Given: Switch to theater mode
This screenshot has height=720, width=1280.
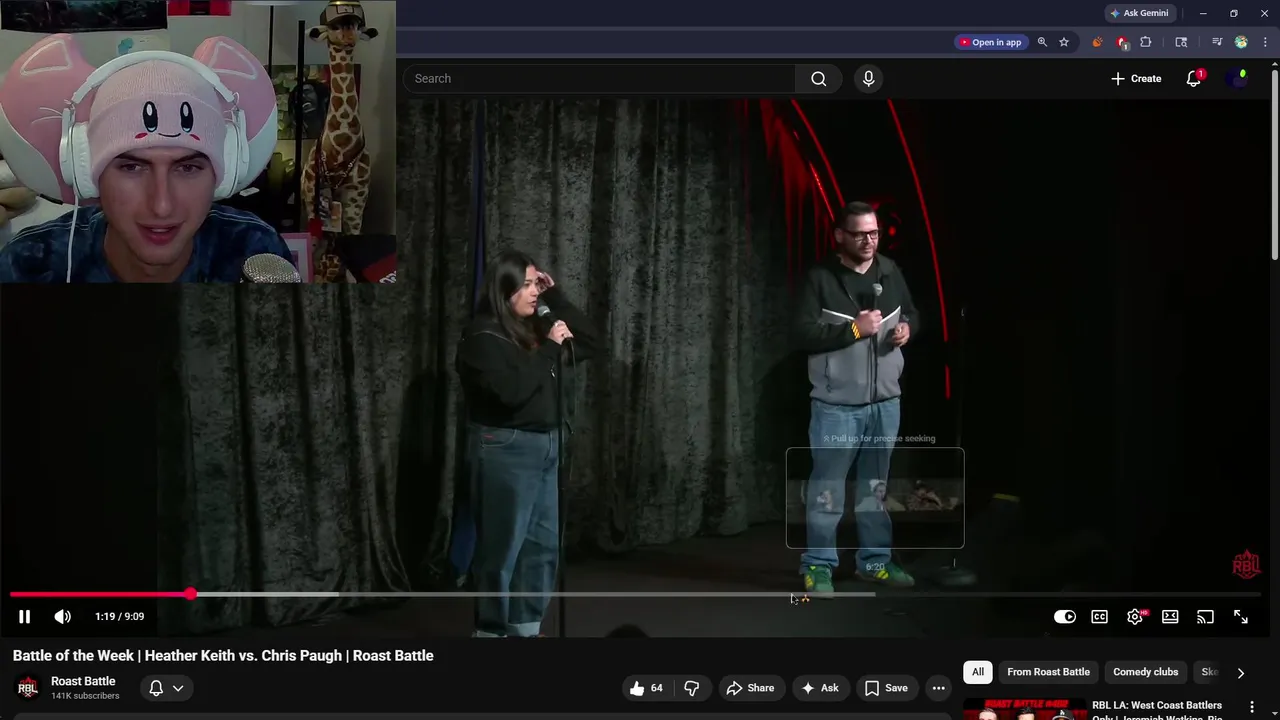Looking at the screenshot, I should click(x=1170, y=617).
